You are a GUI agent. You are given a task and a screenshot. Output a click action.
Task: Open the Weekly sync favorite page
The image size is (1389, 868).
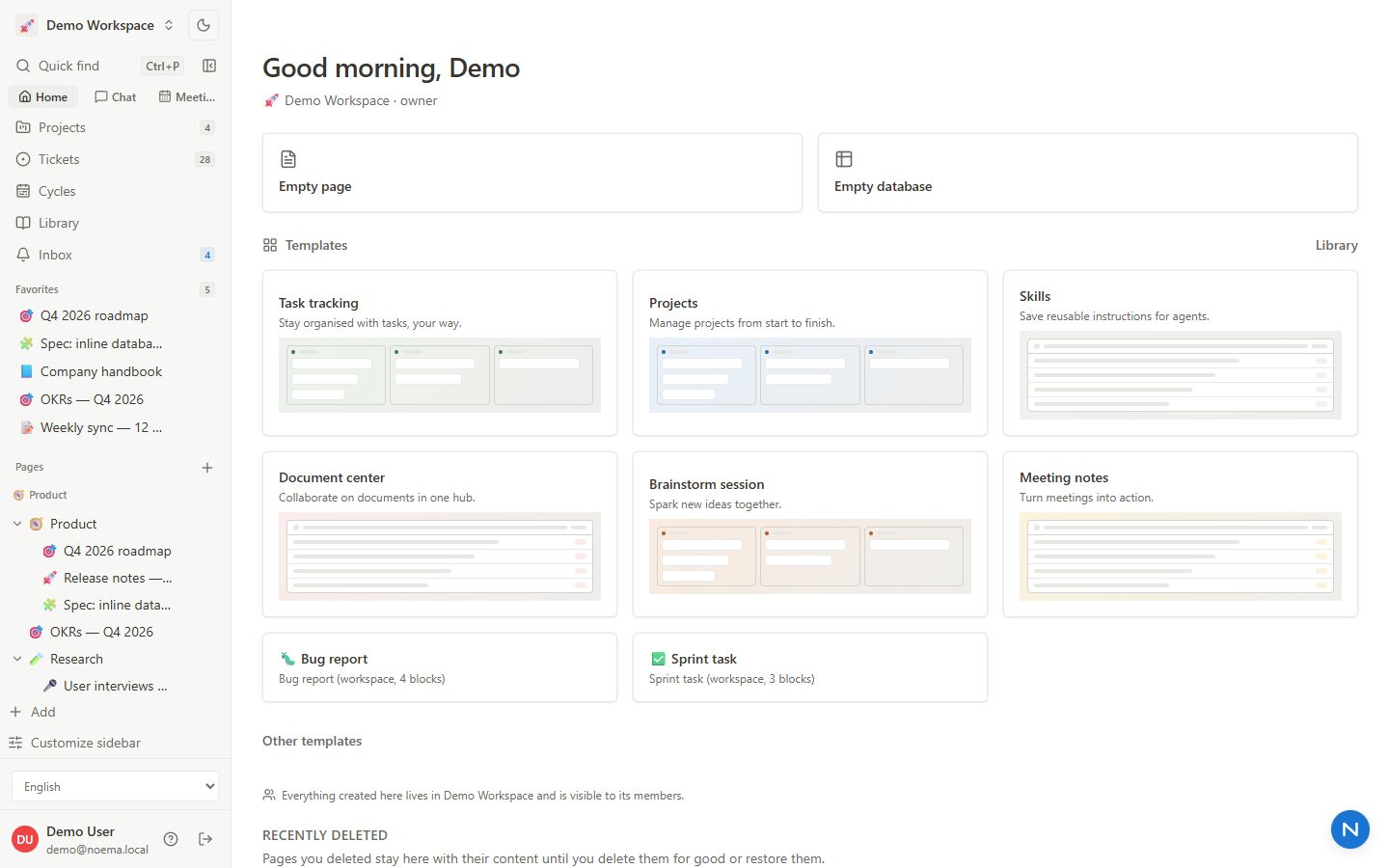point(116,427)
